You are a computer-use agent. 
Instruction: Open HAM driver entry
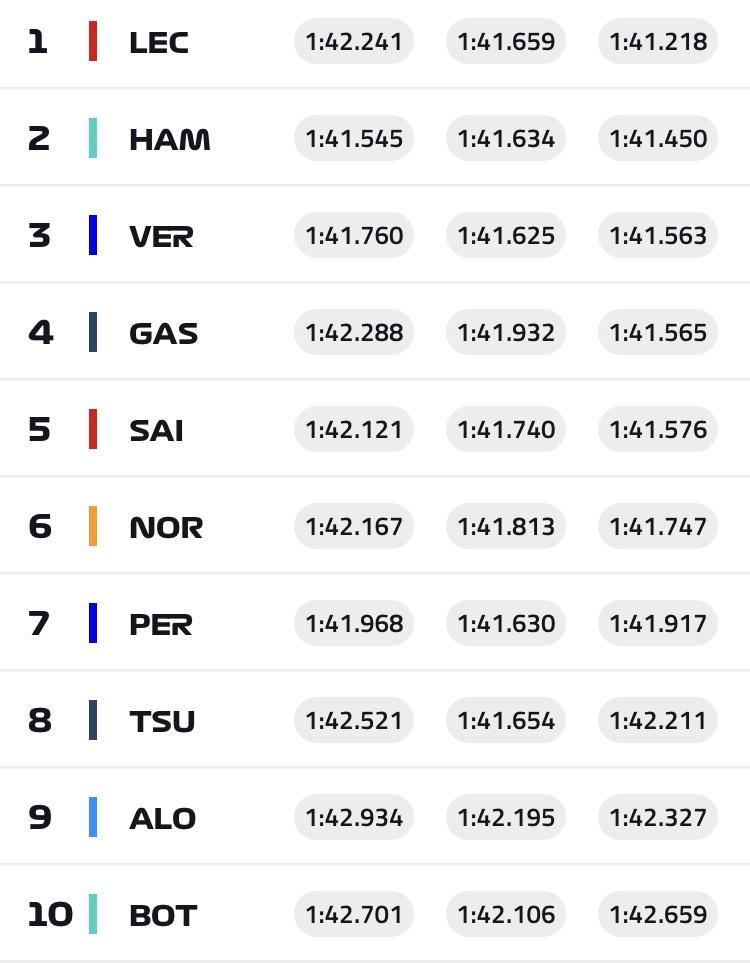coord(170,139)
